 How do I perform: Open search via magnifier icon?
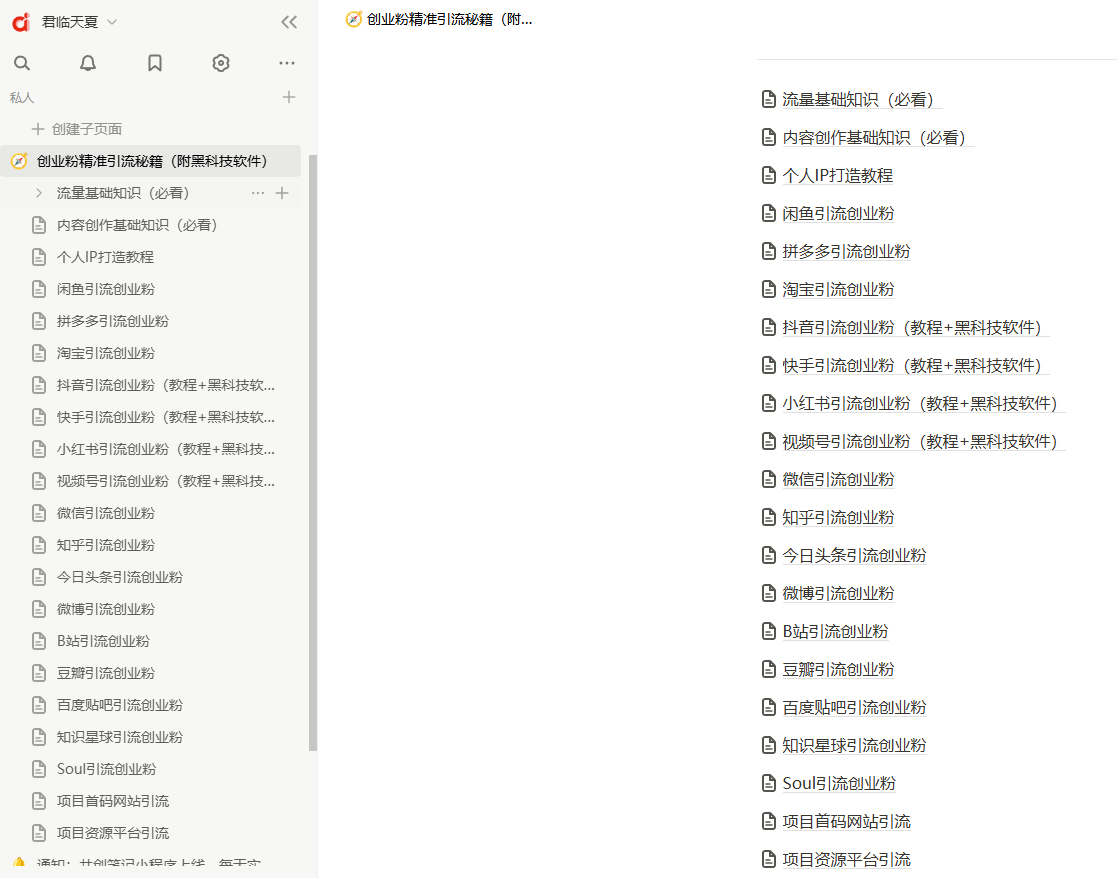pos(22,63)
